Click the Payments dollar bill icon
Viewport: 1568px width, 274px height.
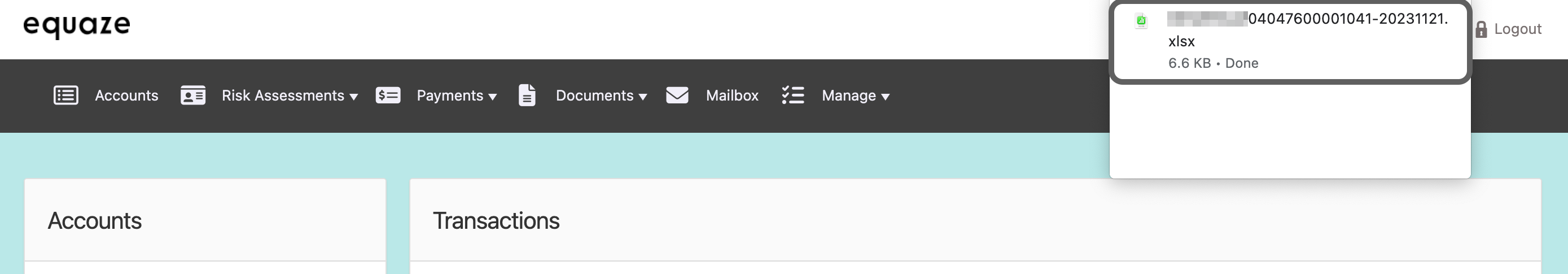tap(388, 95)
